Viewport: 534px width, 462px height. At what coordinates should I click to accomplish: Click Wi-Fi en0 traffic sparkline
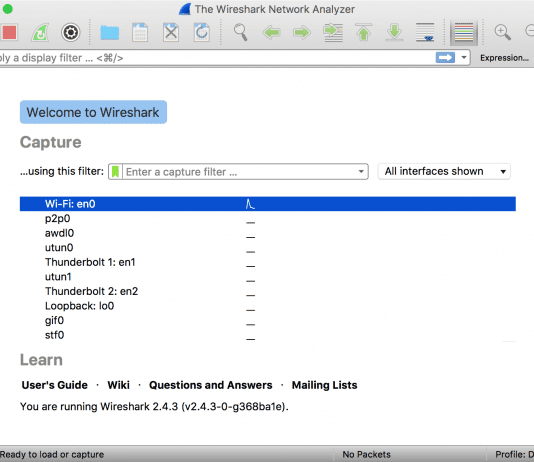click(250, 204)
